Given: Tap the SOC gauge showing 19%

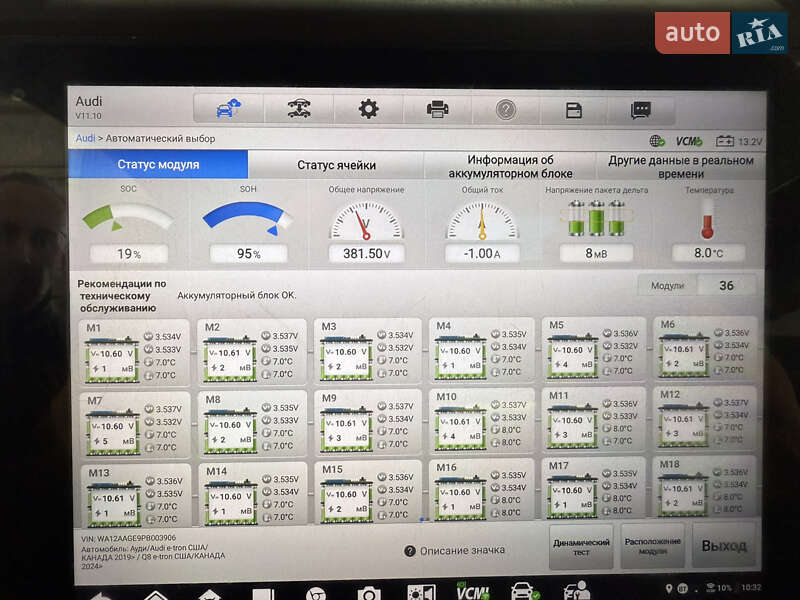Looking at the screenshot, I should click(128, 225).
